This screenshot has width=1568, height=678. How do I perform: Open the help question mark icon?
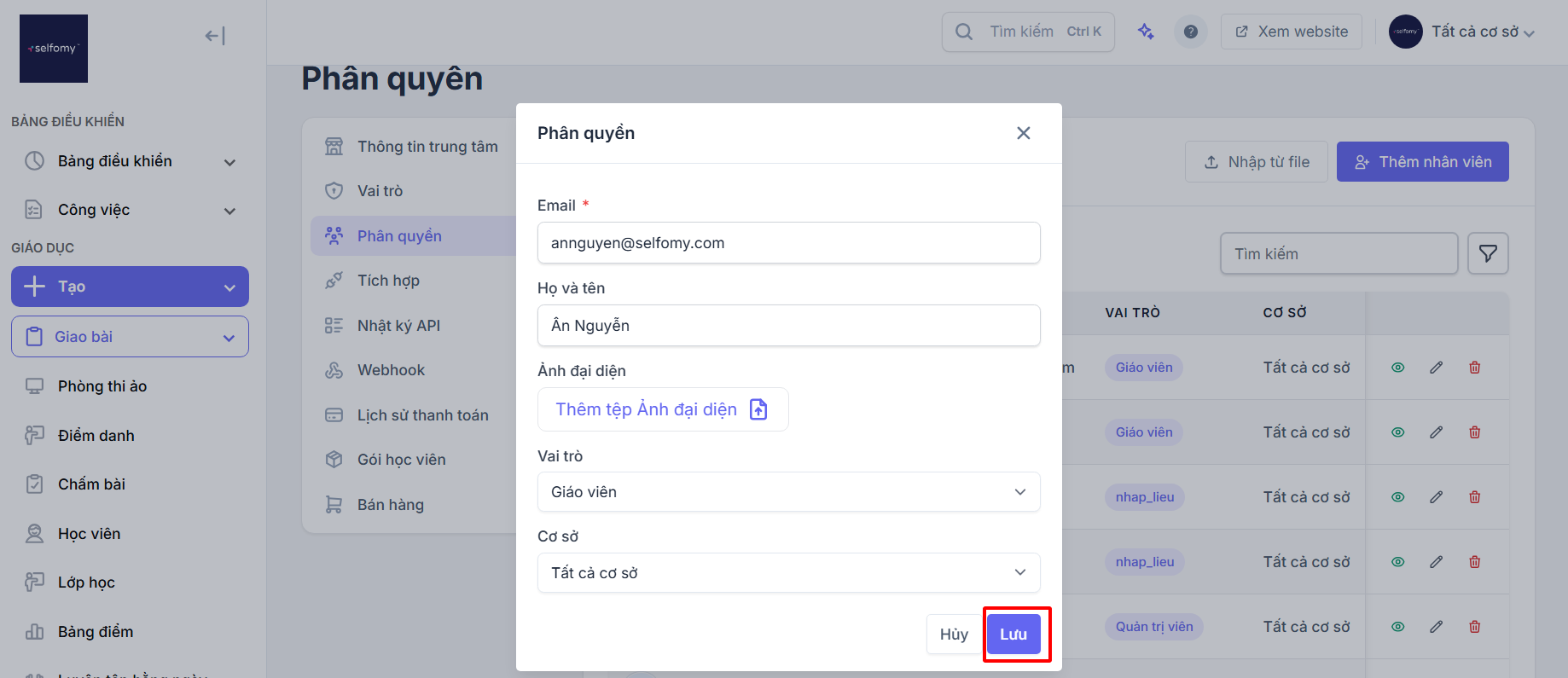[1191, 32]
